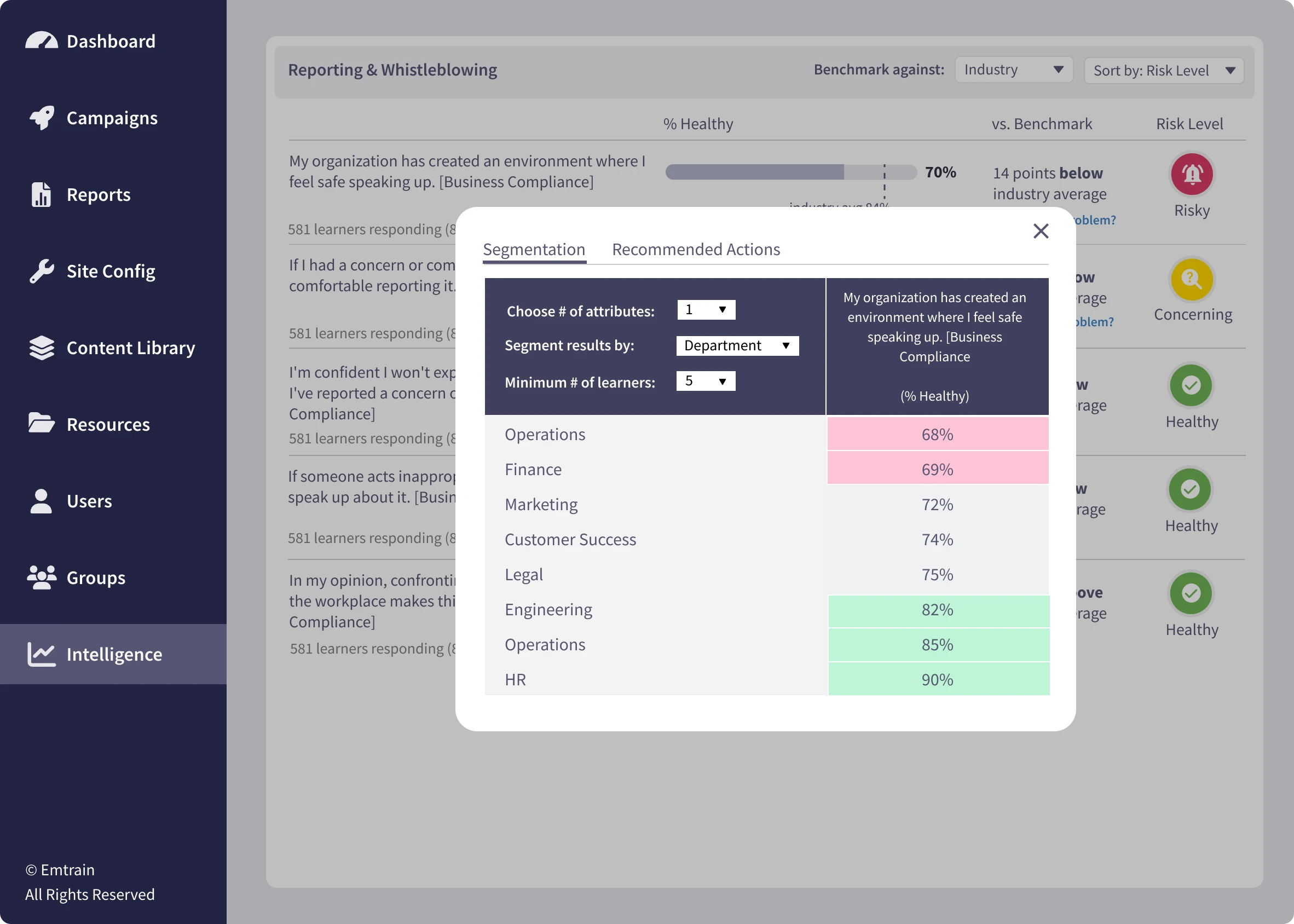Click the 70% healthy progress bar
Screen dimensions: 1294x924
click(x=790, y=172)
